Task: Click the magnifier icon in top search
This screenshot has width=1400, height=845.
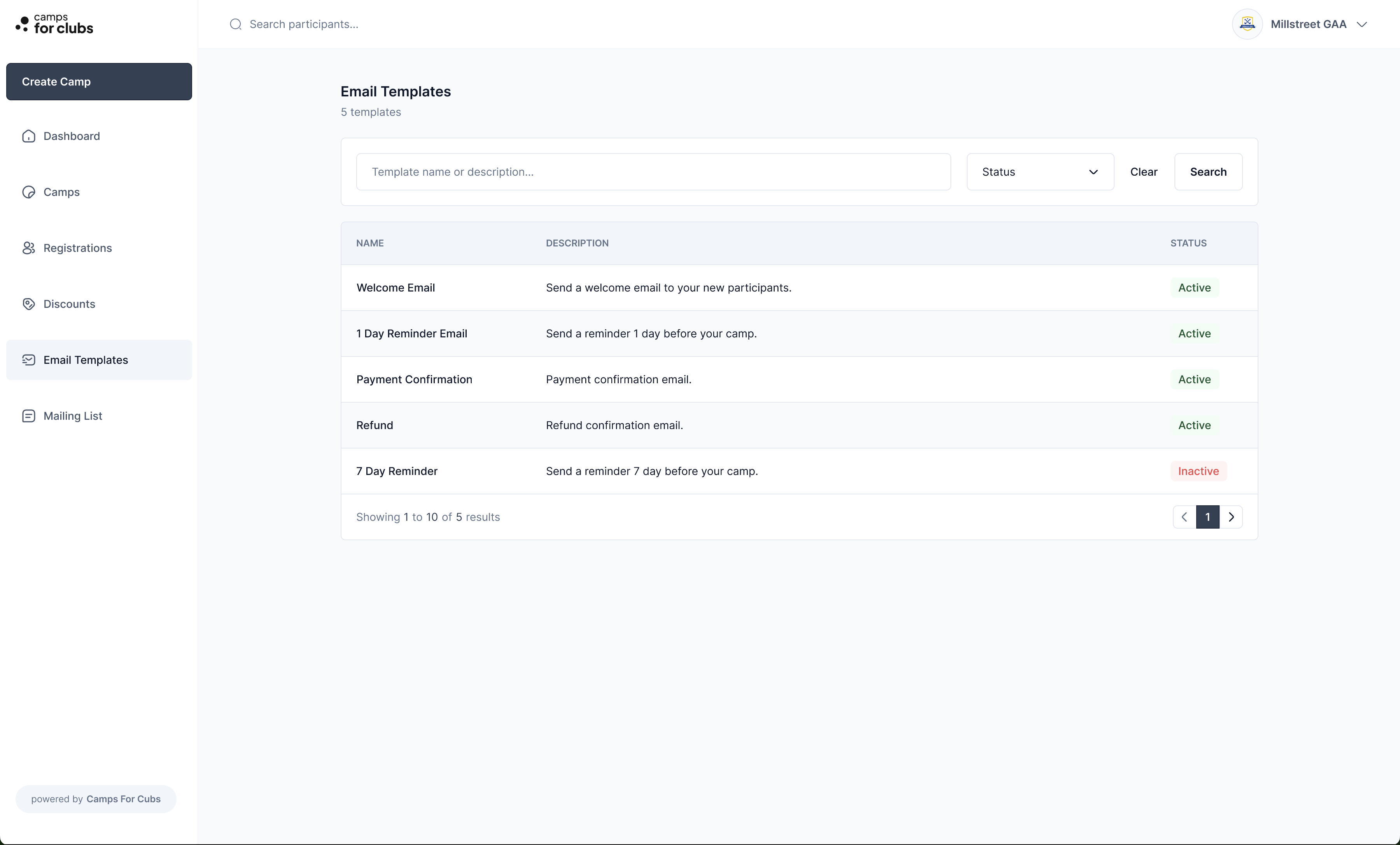Action: 235,24
